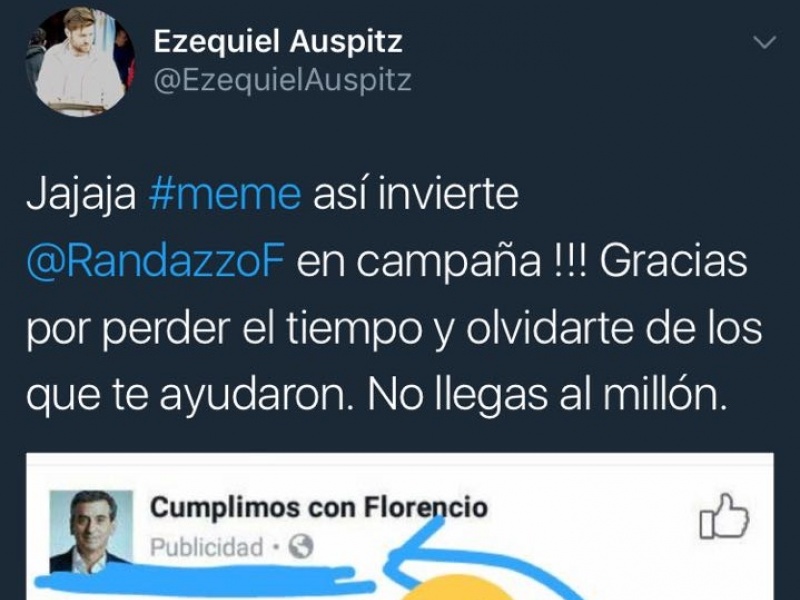Click the Publicidad sponsored label
This screenshot has height=600, width=800.
click(207, 547)
